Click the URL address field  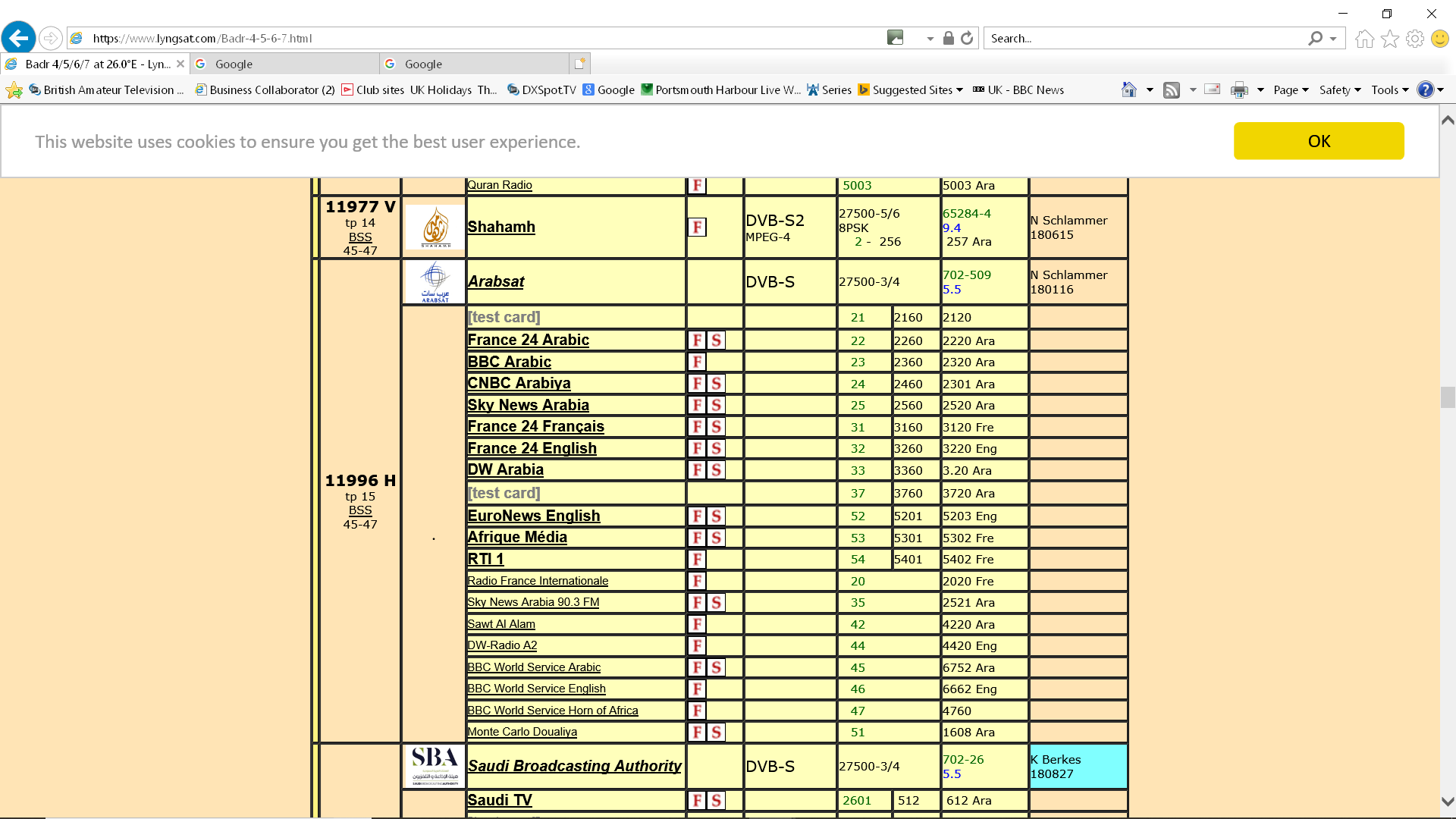485,38
